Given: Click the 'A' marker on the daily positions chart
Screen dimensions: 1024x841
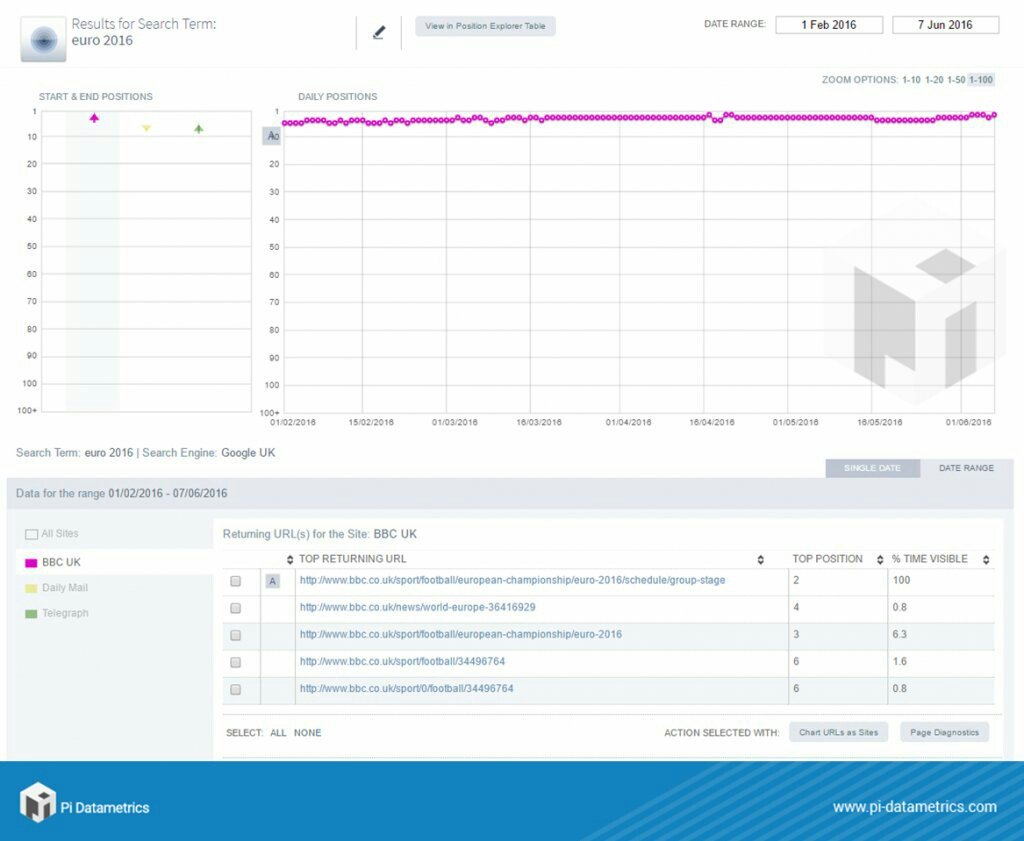Looking at the screenshot, I should (x=273, y=136).
